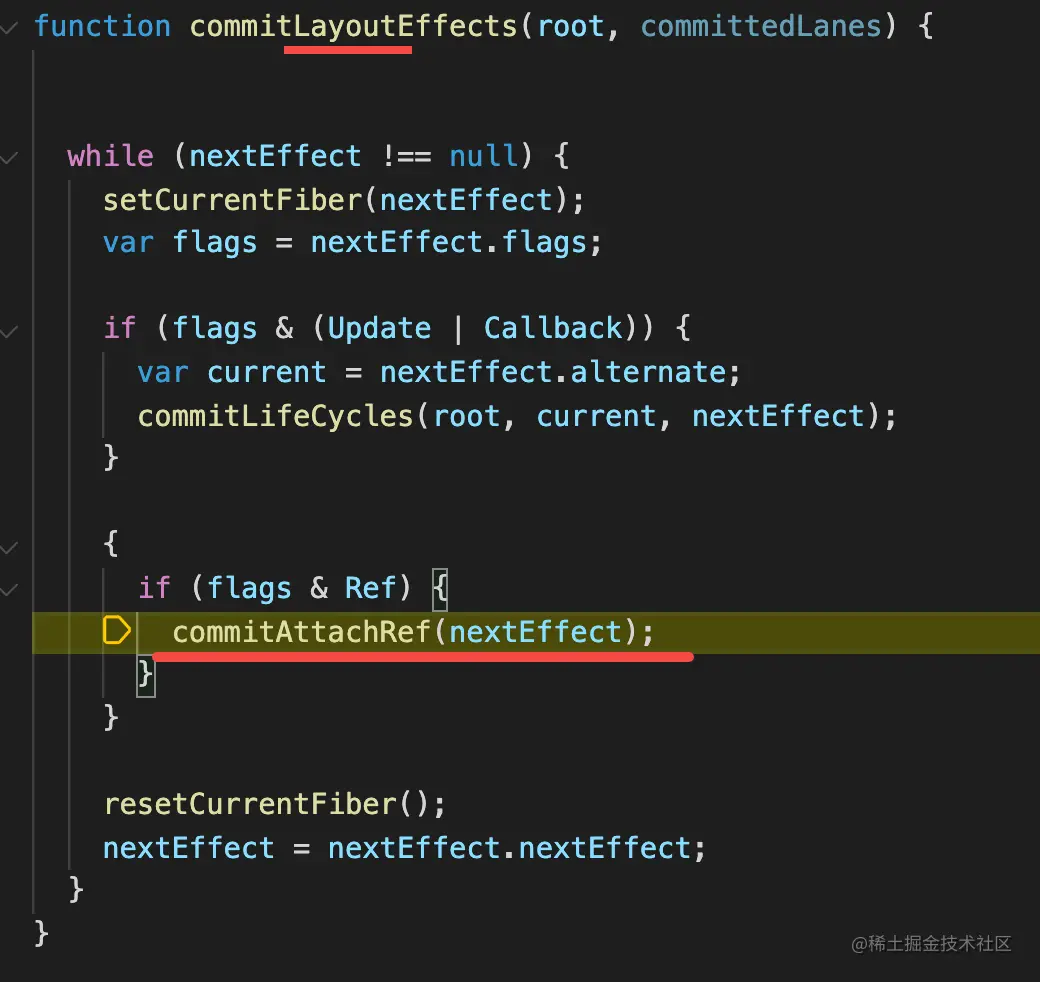Collapse the standalone brace block chevron
1040x982 pixels.
[x=9, y=548]
